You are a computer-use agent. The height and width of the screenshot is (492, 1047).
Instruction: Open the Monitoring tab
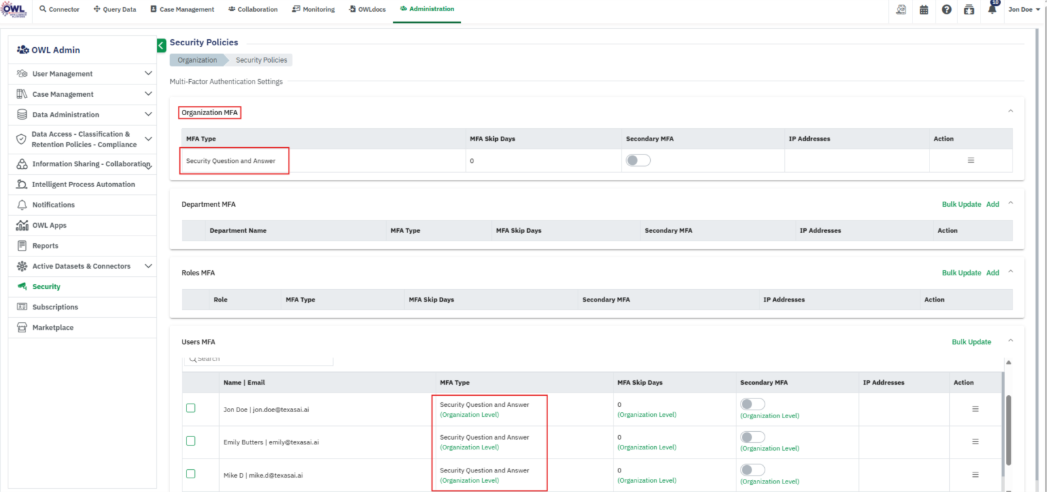314,9
